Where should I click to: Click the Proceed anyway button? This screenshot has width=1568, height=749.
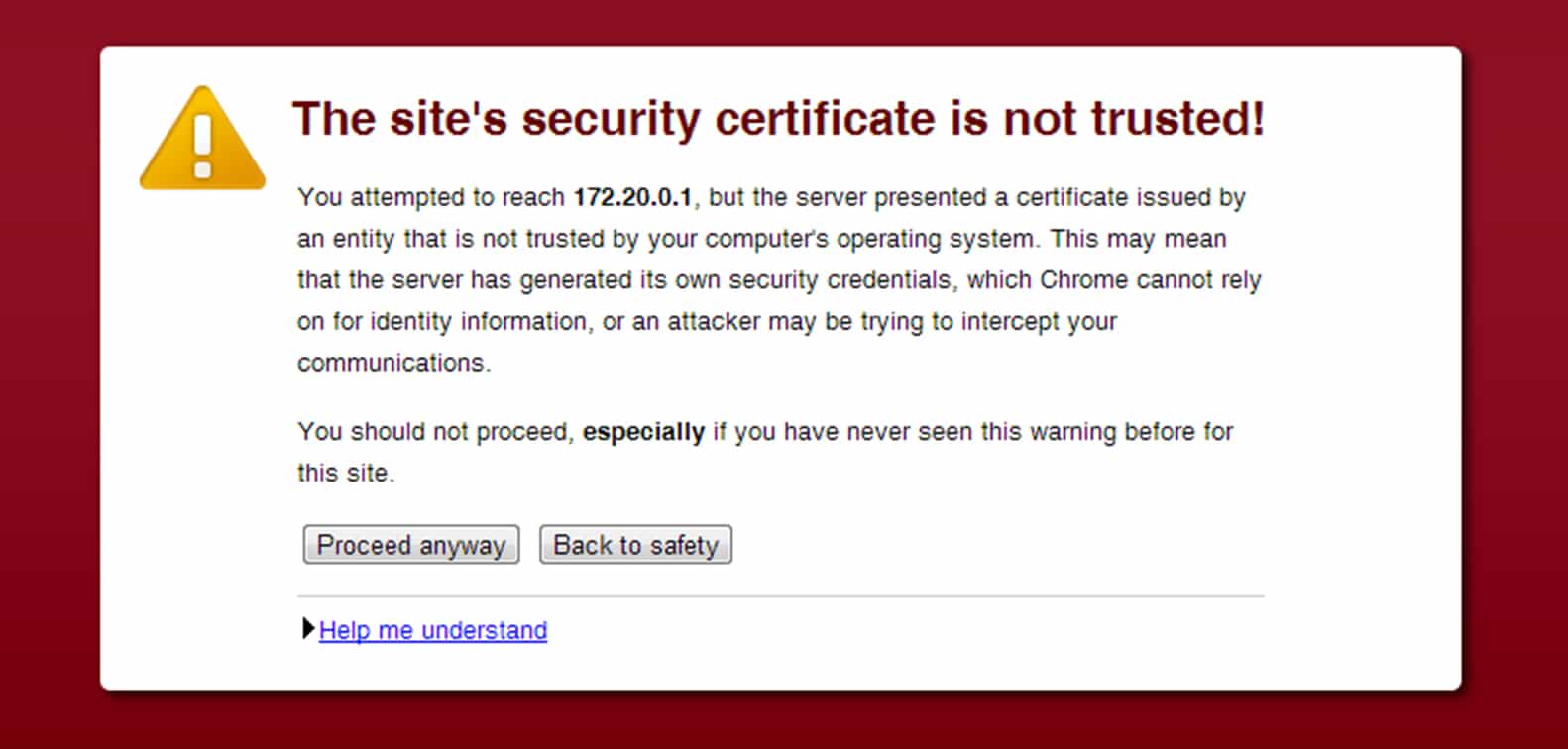click(410, 544)
